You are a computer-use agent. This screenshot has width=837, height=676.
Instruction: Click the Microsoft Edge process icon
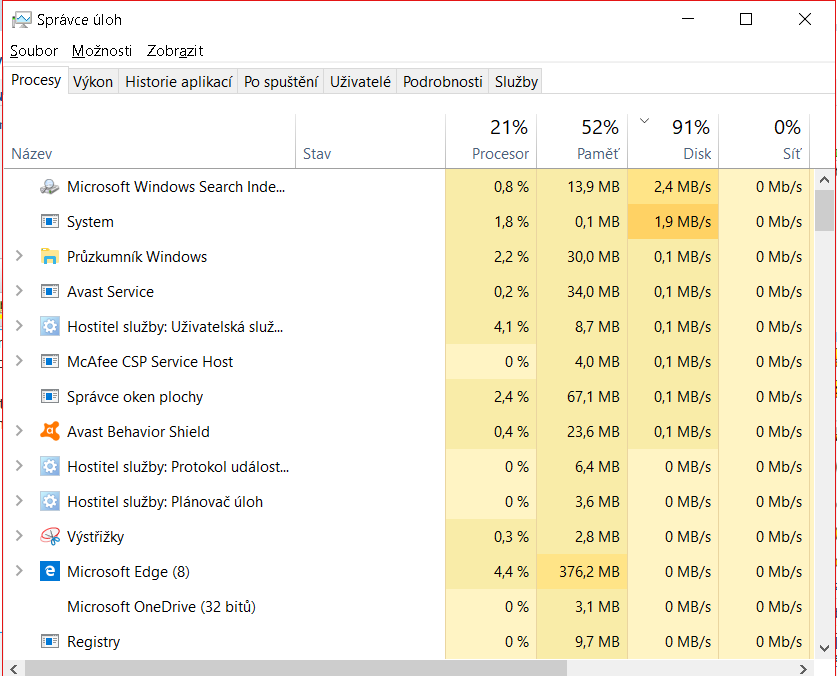50,572
